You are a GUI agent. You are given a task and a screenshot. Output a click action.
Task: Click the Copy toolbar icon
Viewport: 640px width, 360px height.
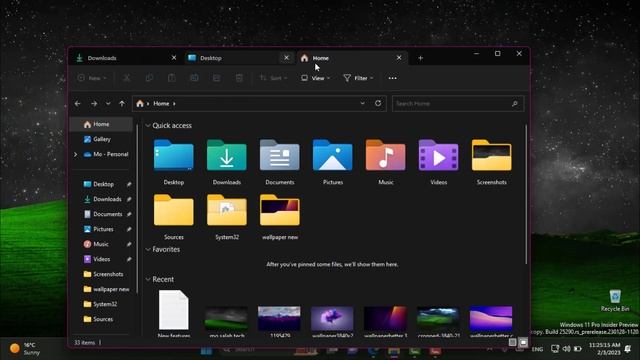point(149,78)
